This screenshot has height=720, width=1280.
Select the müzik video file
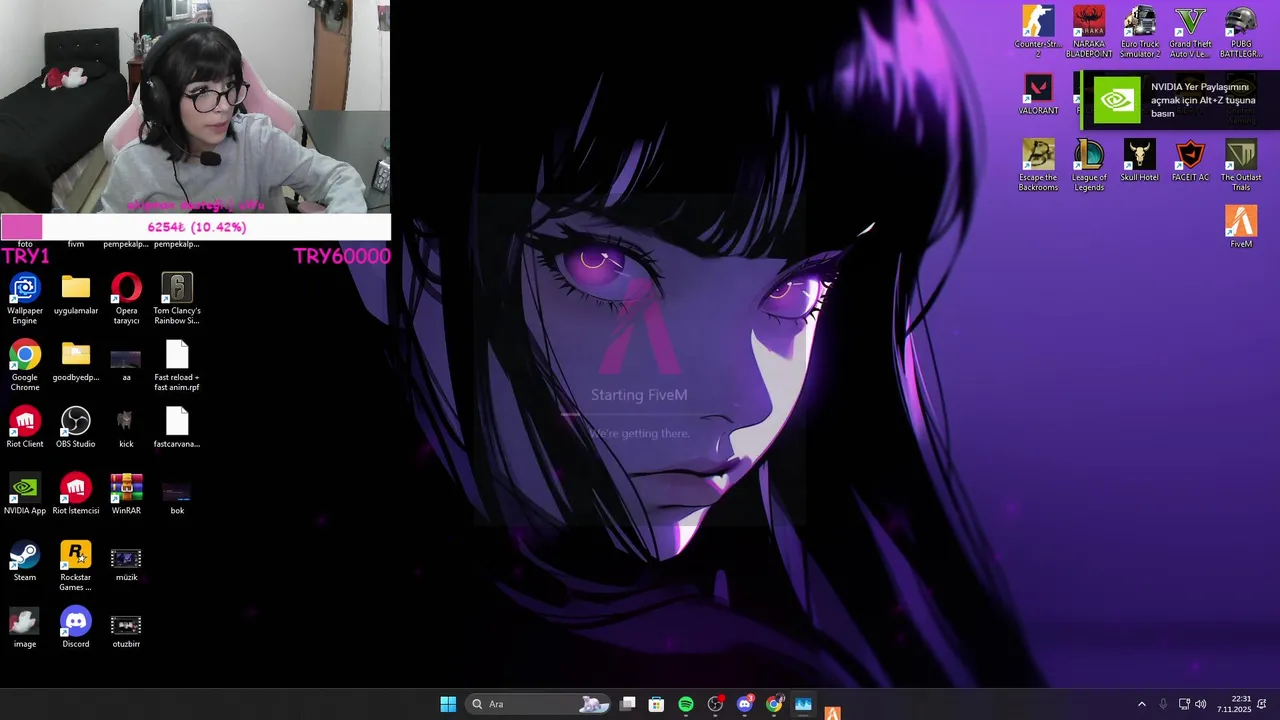126,562
